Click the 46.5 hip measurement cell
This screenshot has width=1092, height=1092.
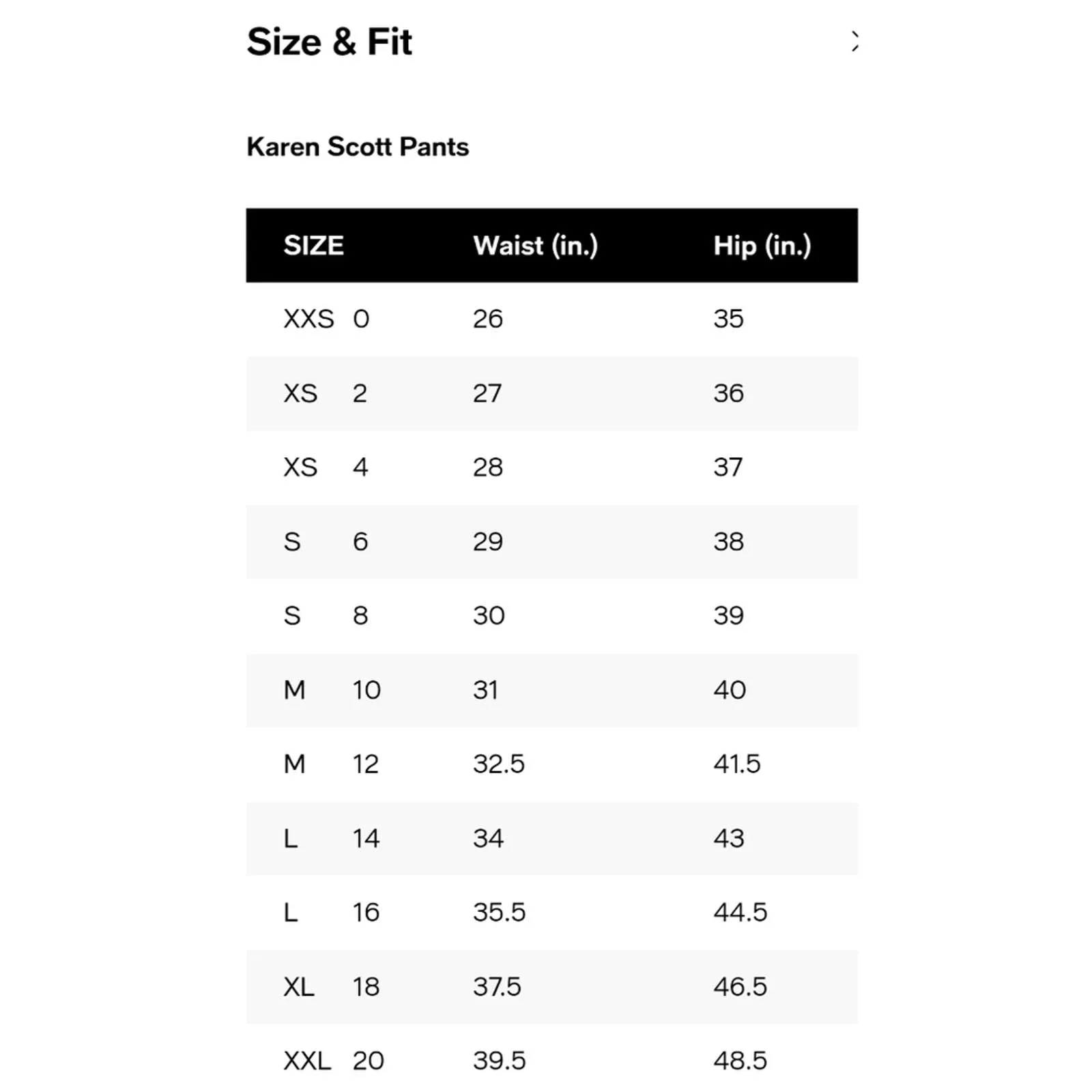[x=741, y=987]
